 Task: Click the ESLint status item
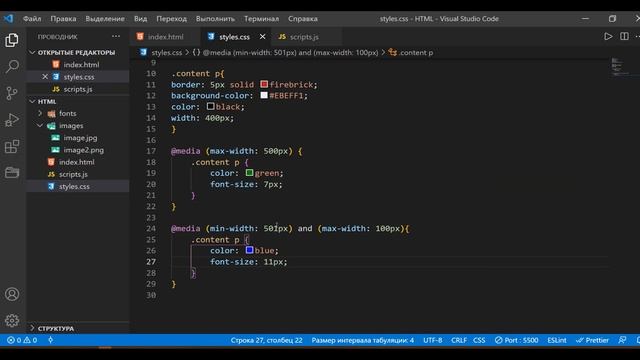[557, 340]
